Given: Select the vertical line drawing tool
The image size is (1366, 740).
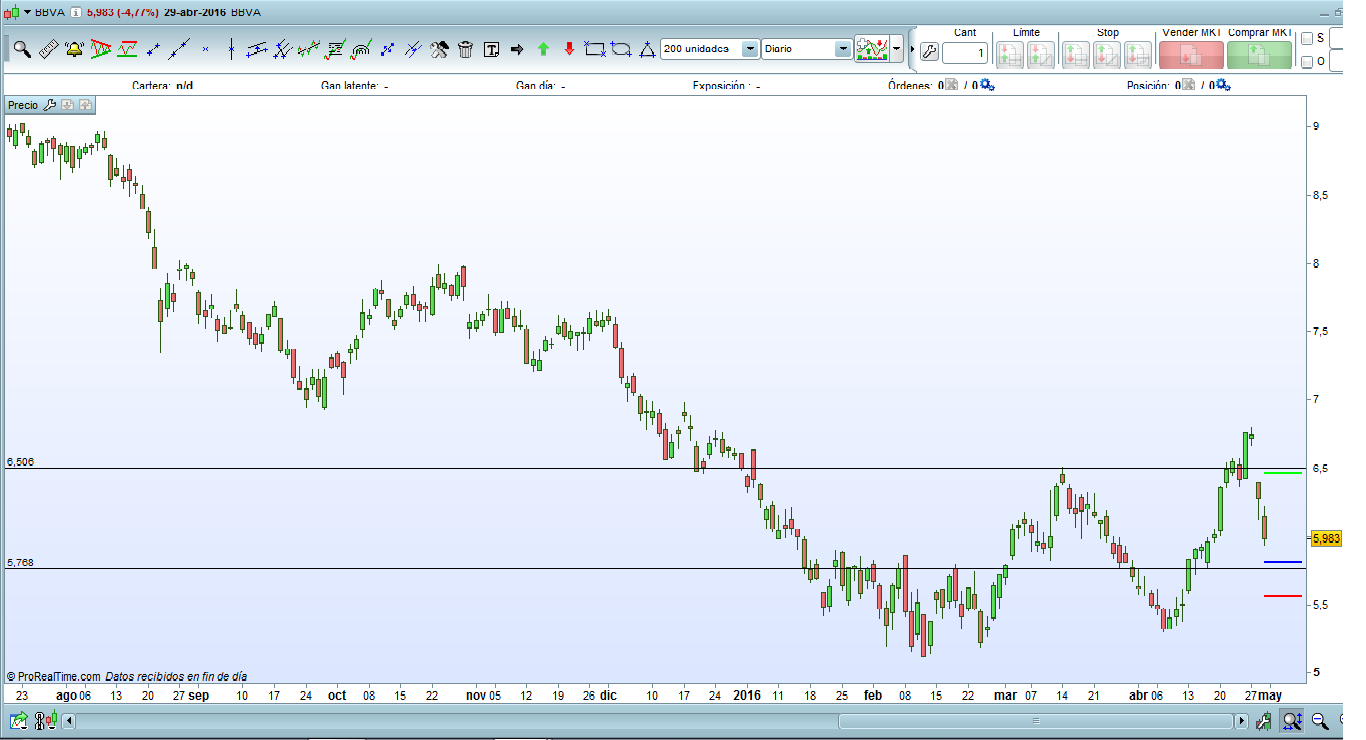Looking at the screenshot, I should (231, 48).
